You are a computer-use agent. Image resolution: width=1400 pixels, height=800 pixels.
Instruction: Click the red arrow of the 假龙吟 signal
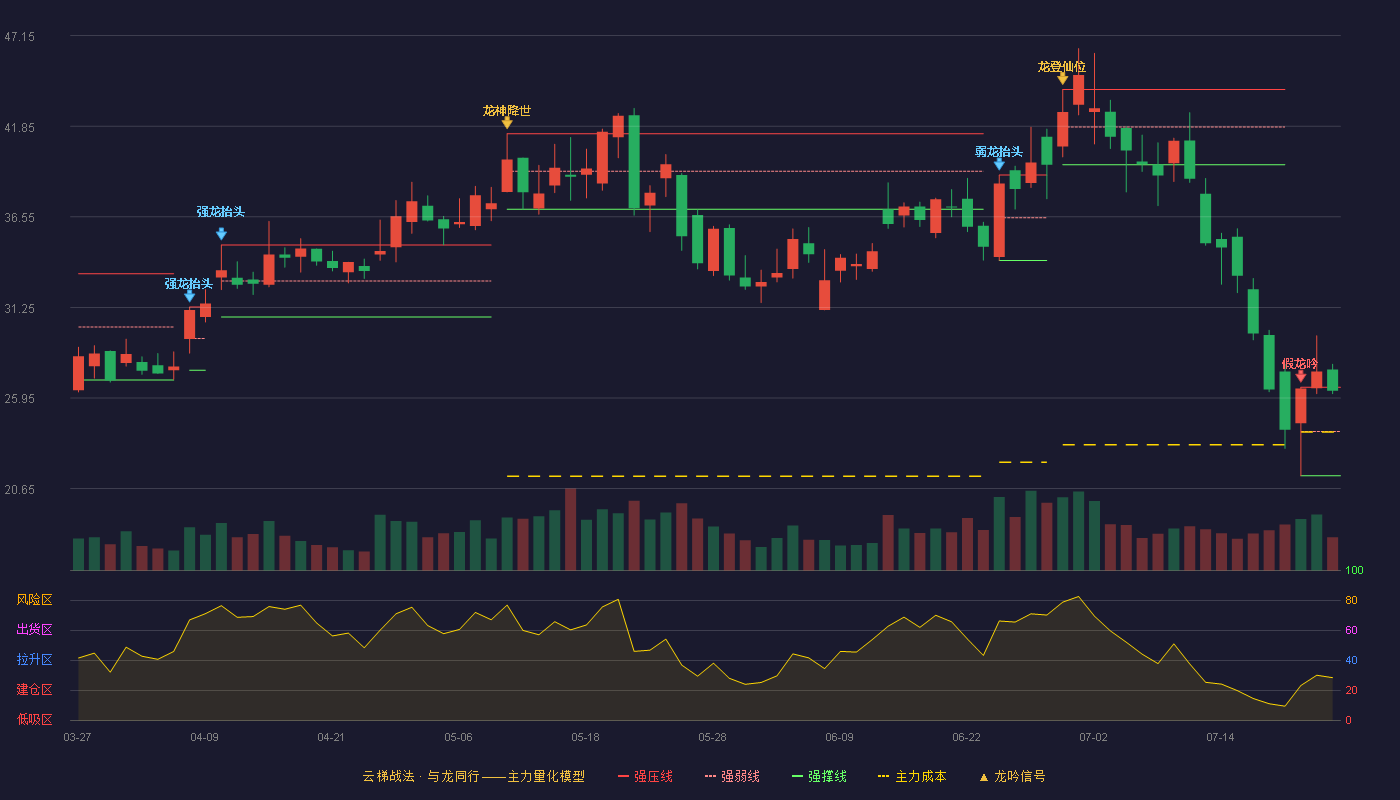tap(1301, 375)
